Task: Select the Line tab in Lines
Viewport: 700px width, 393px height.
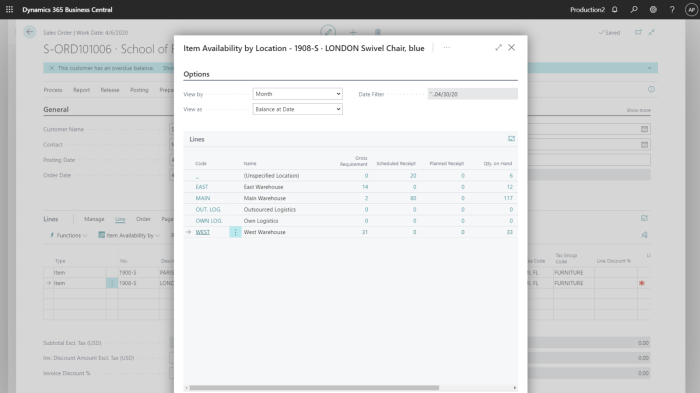Action: (x=120, y=219)
